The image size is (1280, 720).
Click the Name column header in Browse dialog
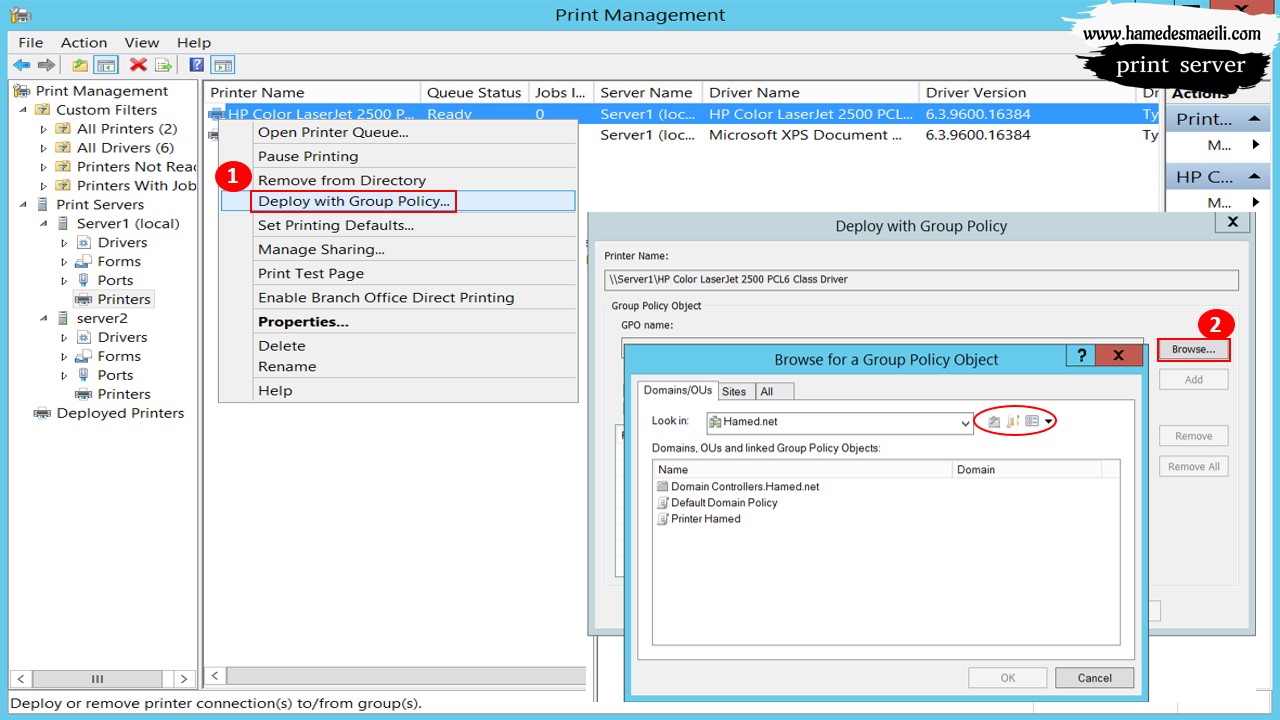tap(802, 470)
